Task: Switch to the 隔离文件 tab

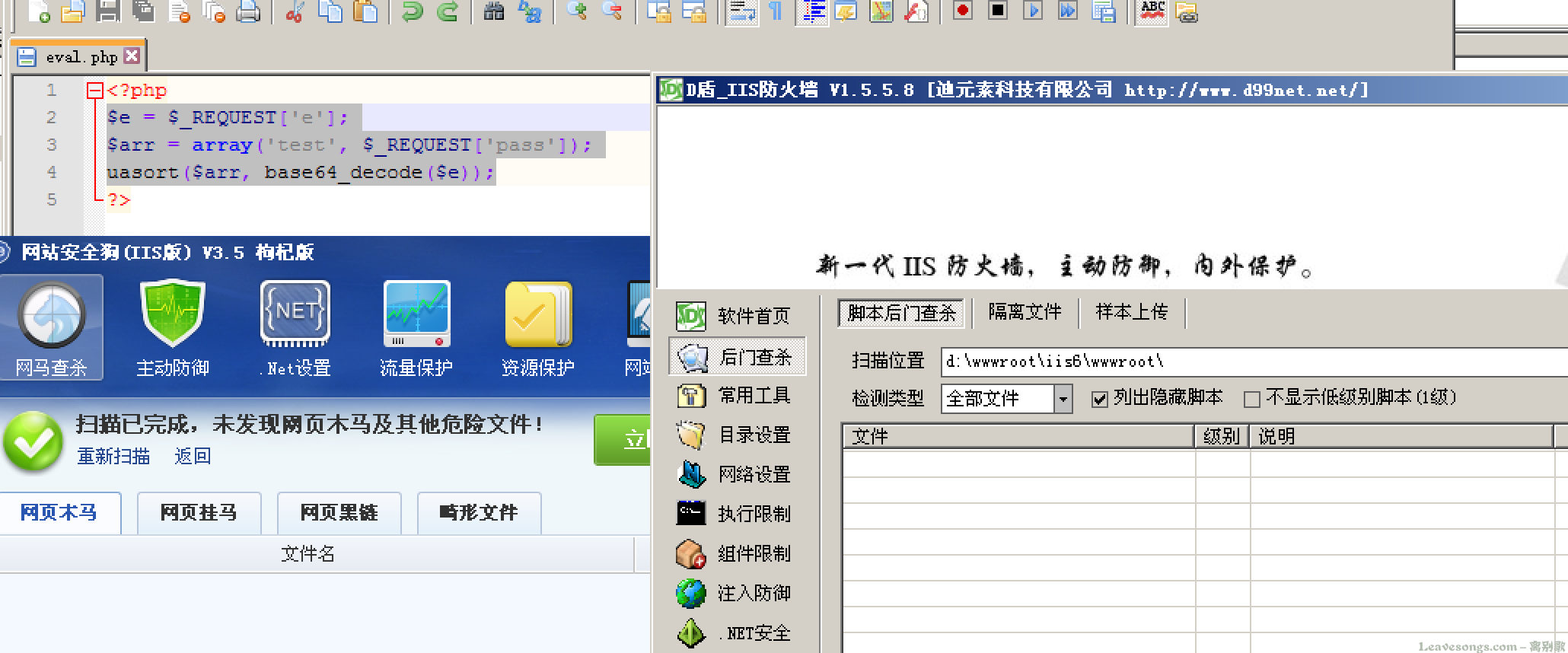Action: (x=1025, y=312)
